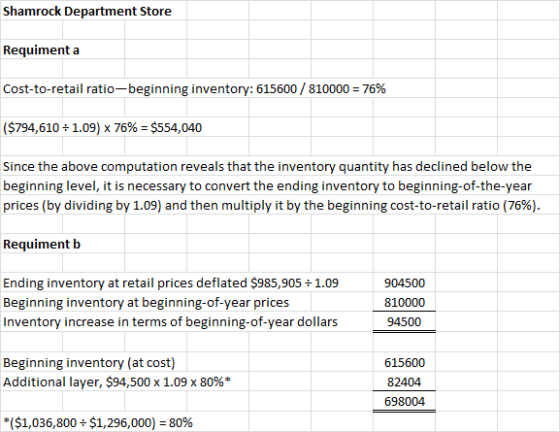Click the 'Beginning inventory (at cost)' label

[89, 363]
